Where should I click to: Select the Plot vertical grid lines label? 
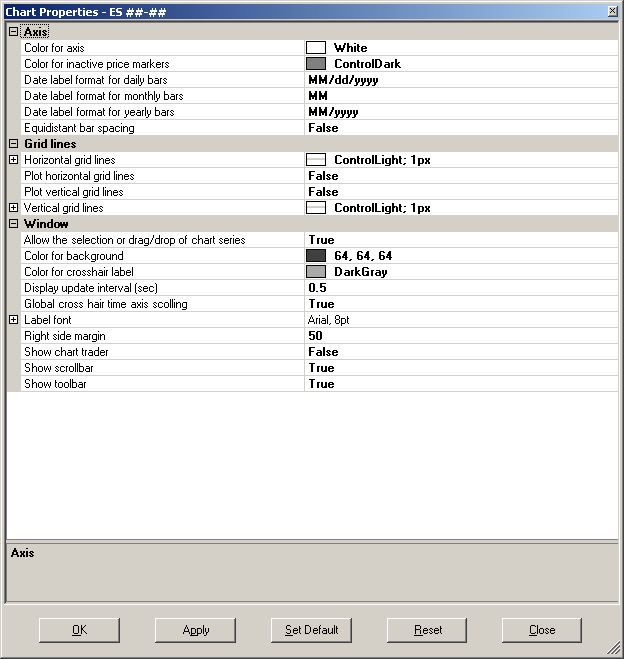[x=74, y=192]
